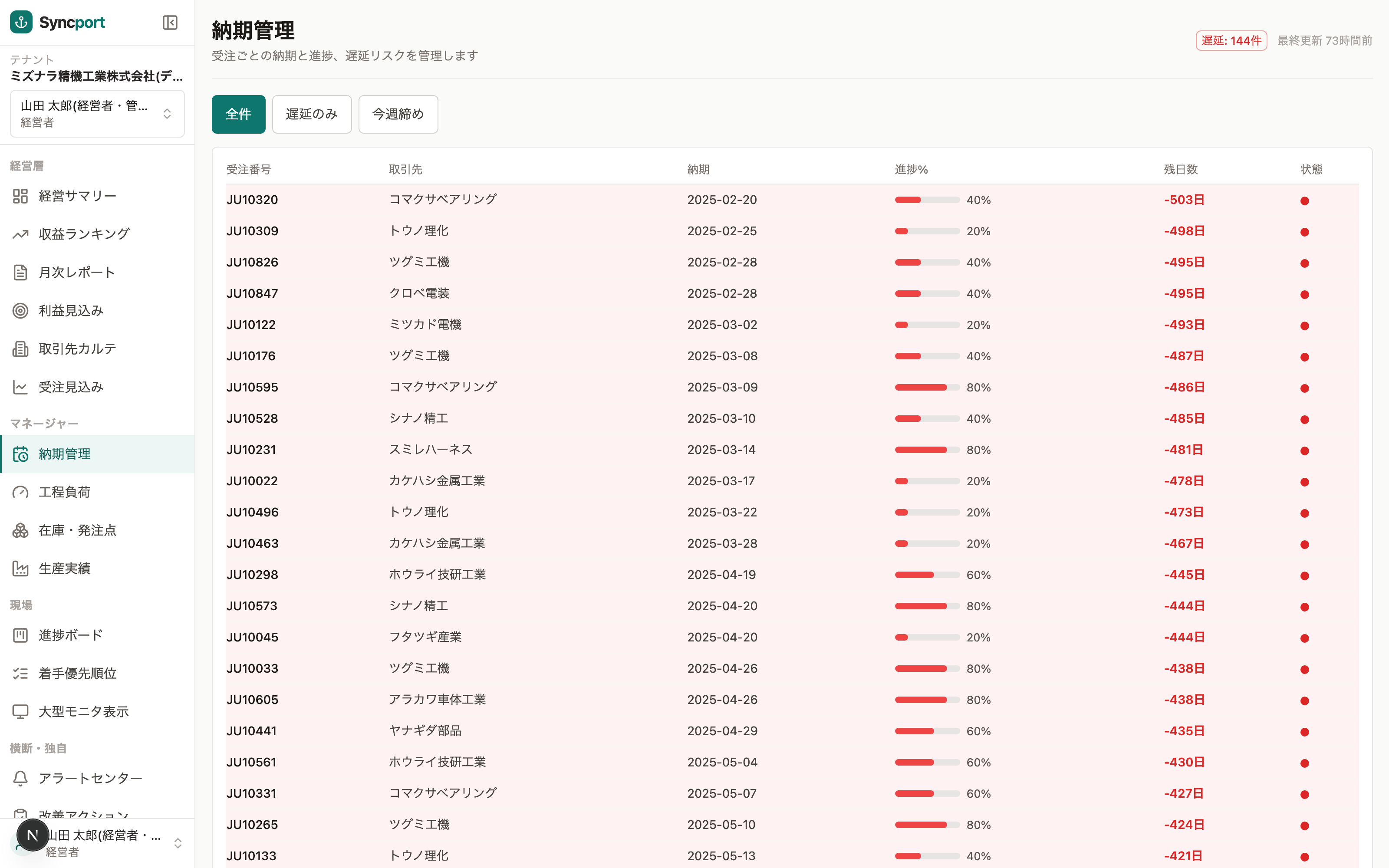Open 経営サマリー dashboard icon

(x=21, y=196)
